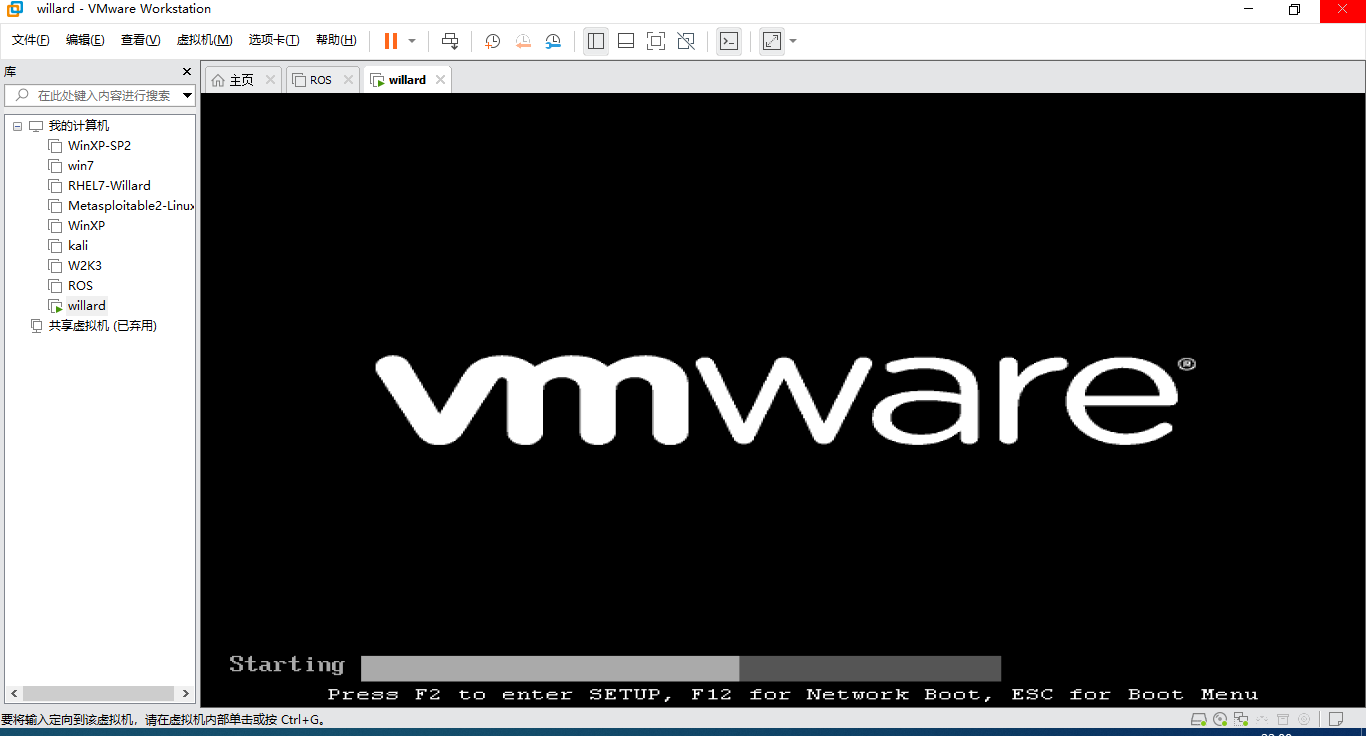The image size is (1366, 736).
Task: Click the message log note icon
Action: tap(1335, 719)
